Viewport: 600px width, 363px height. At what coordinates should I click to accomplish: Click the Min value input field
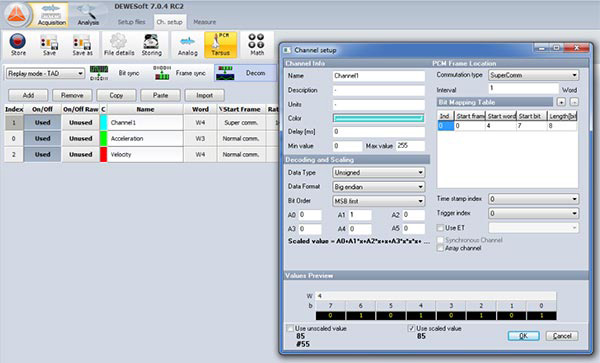(347, 146)
